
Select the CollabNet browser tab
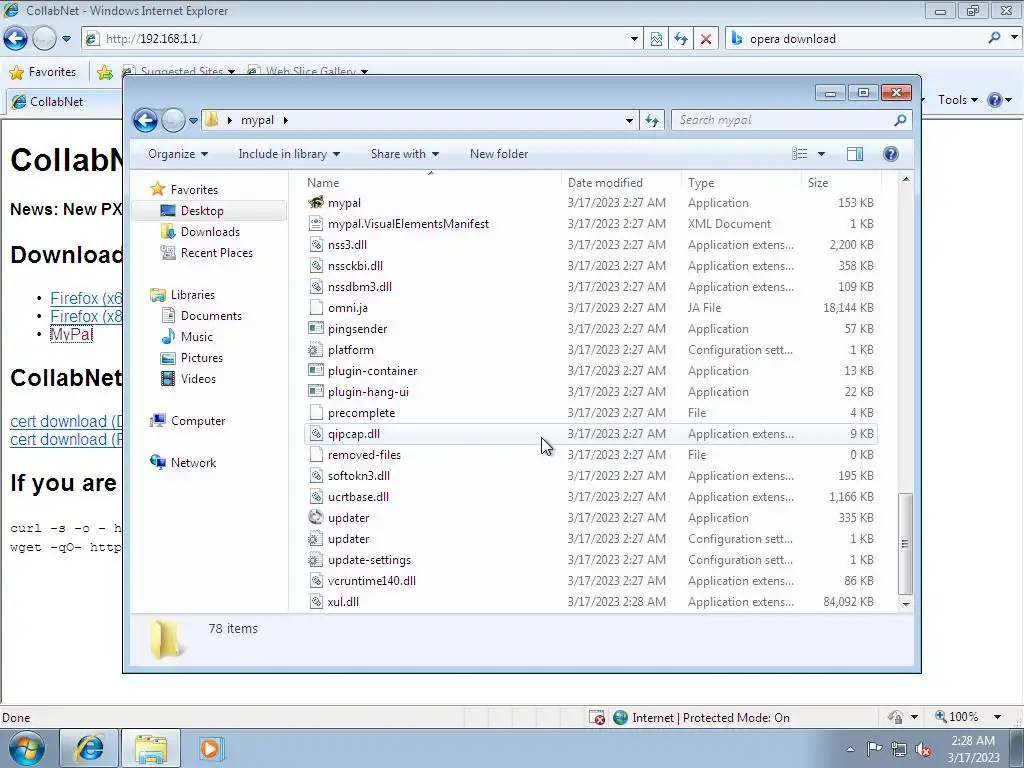click(64, 102)
